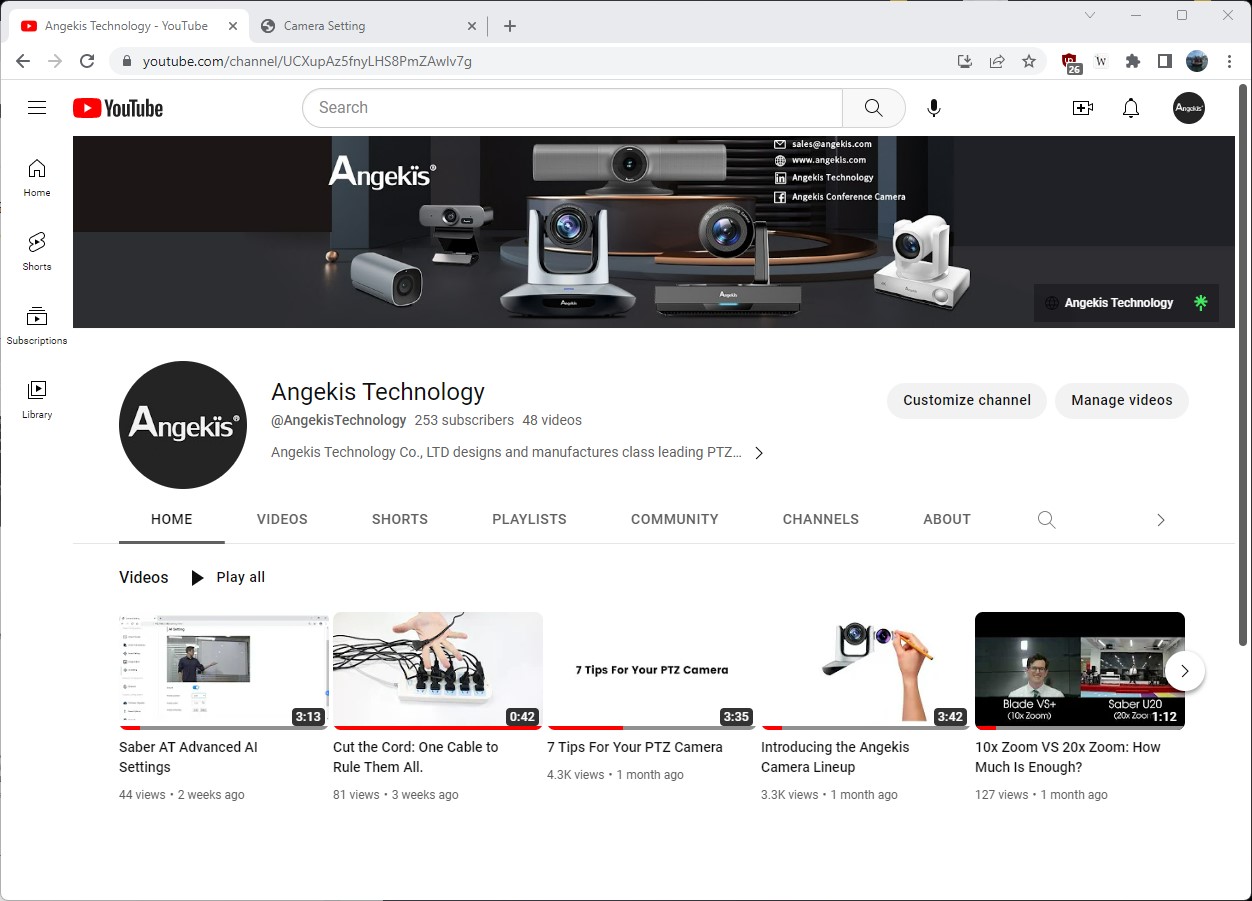Go to Home using the sidebar icon

coord(36,175)
